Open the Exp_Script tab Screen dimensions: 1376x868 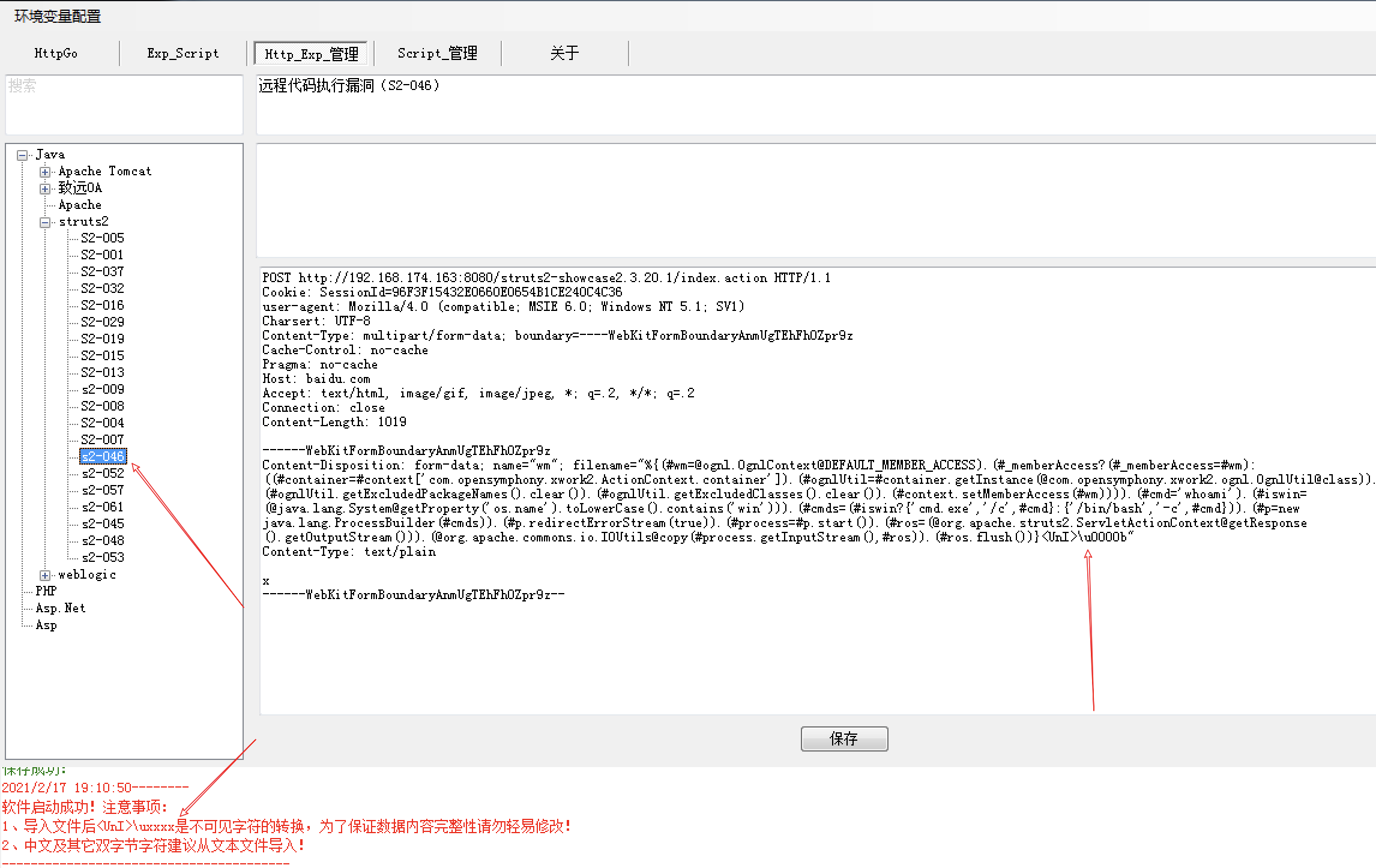(x=183, y=53)
